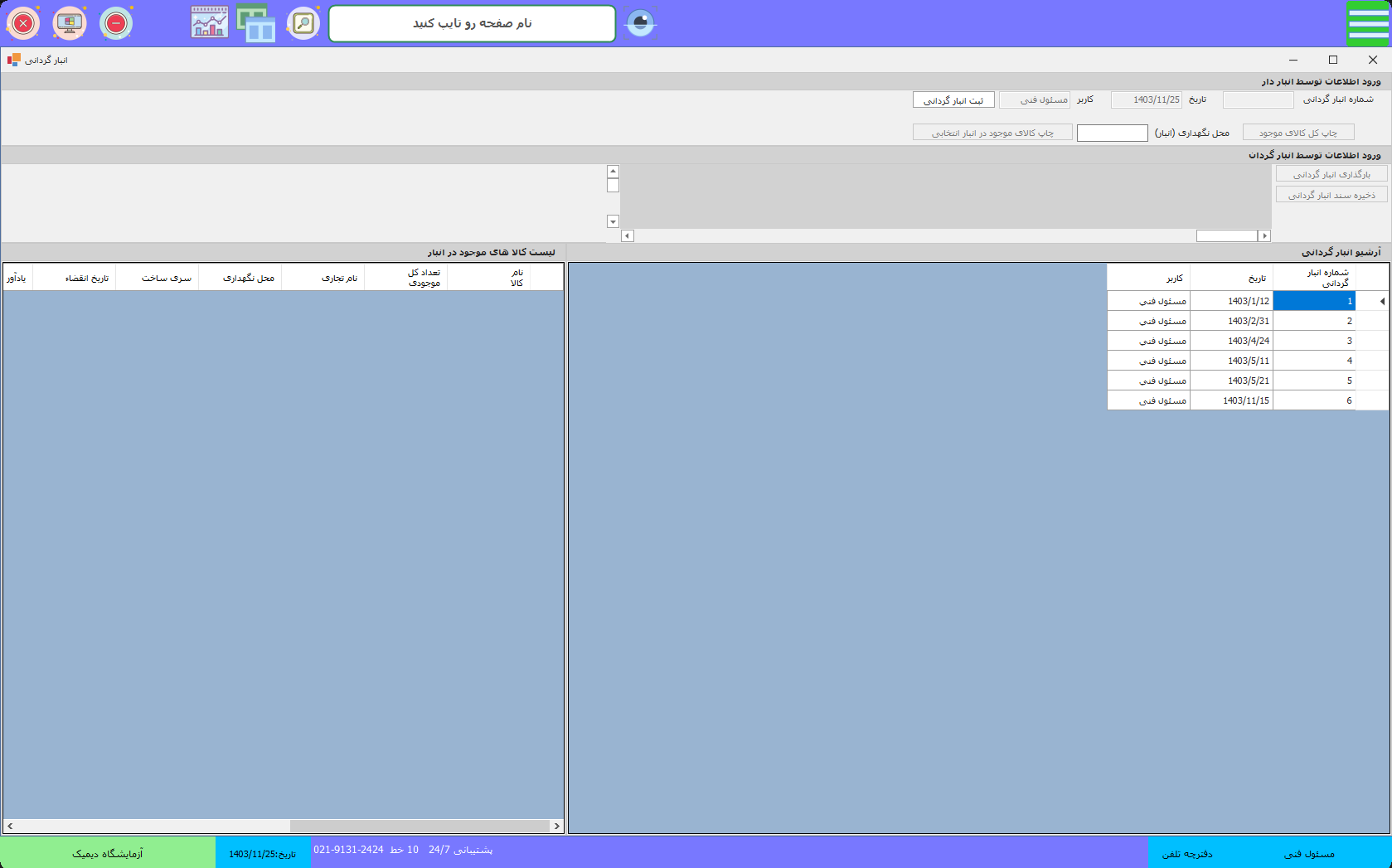This screenshot has width=1392, height=868.
Task: Select archive row number 6
Action: tap(1314, 400)
